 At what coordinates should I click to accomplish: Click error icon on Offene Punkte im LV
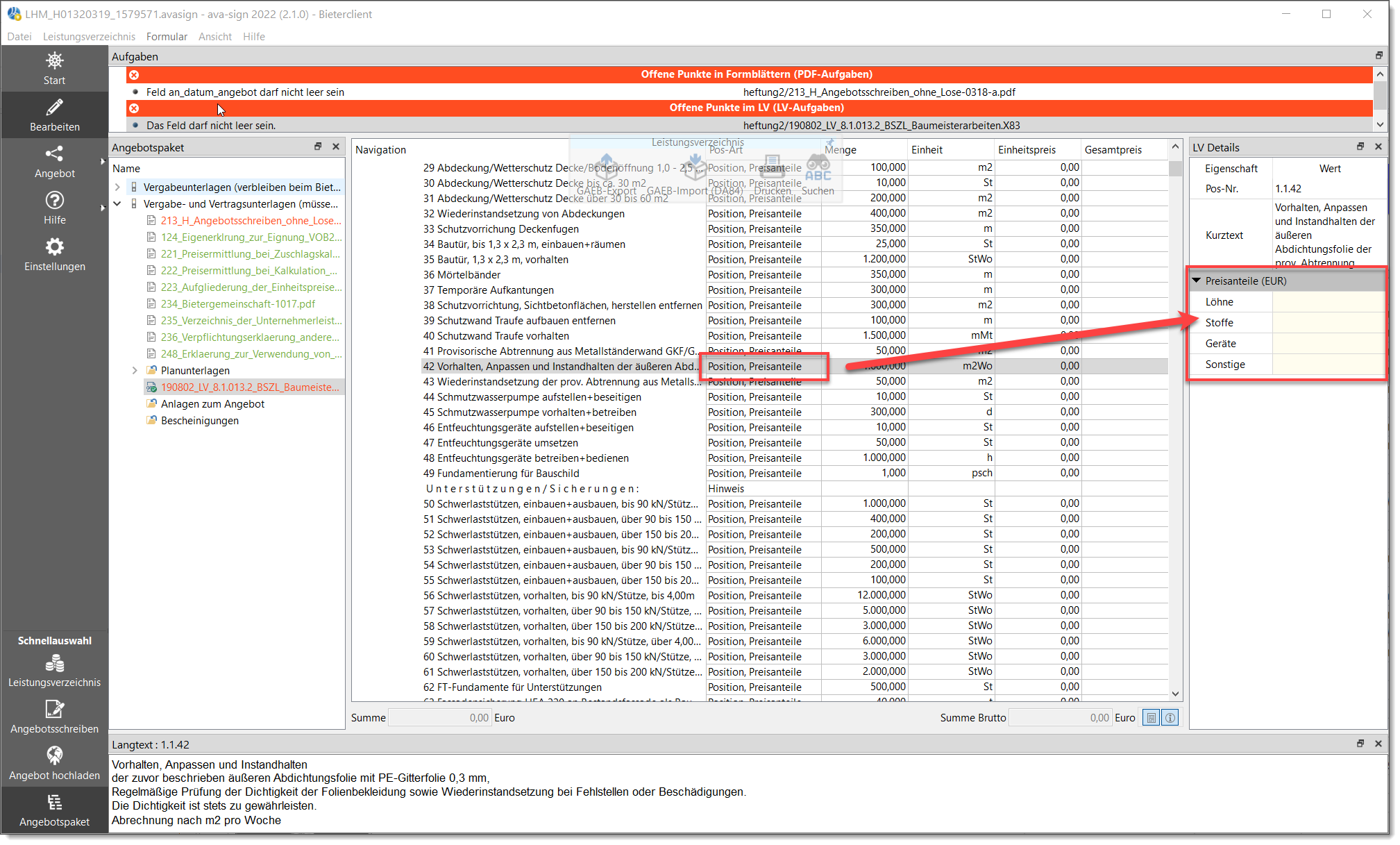pos(134,108)
